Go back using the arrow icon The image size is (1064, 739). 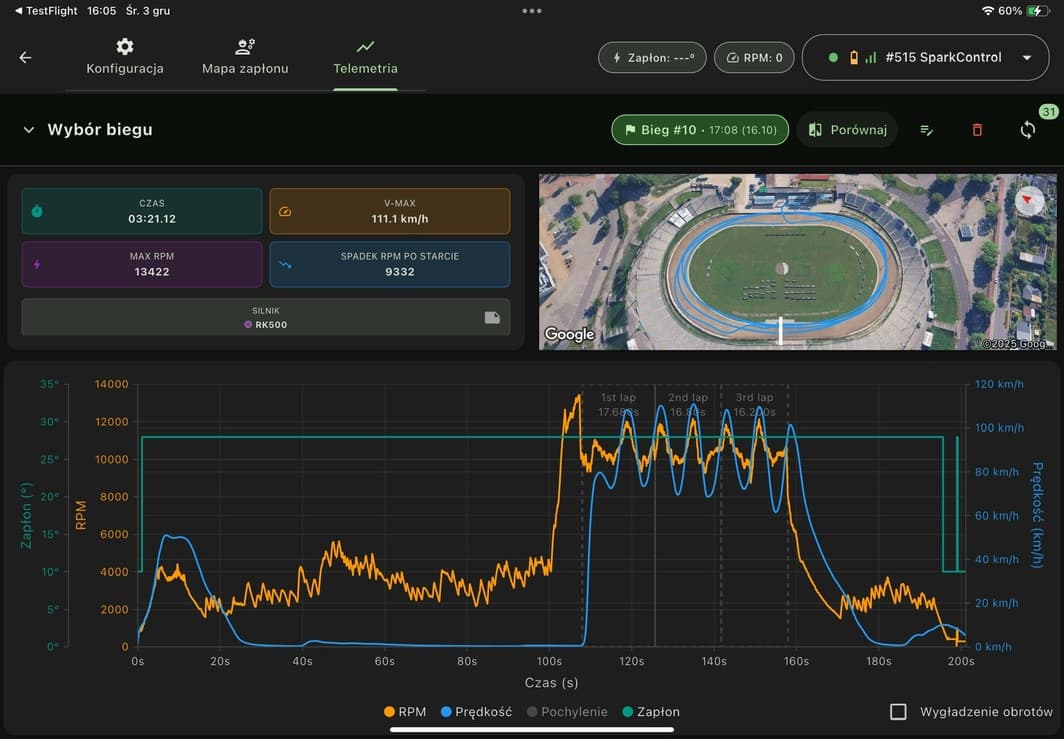(26, 58)
